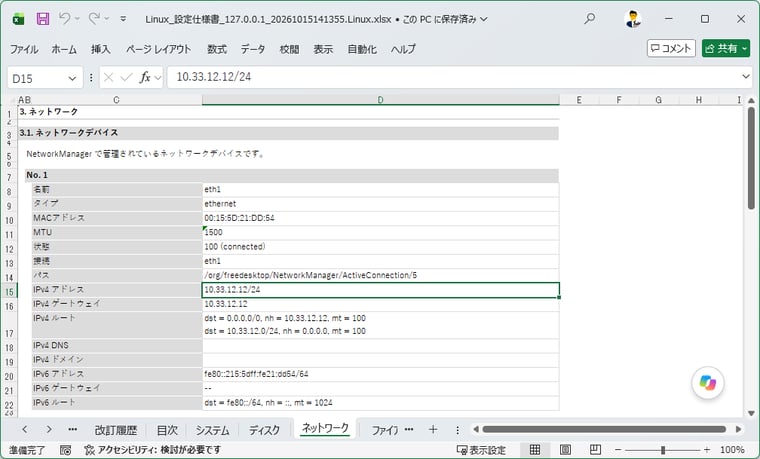Open the 自動化 ribbon tab
Image resolution: width=760 pixels, height=459 pixels.
tap(362, 49)
